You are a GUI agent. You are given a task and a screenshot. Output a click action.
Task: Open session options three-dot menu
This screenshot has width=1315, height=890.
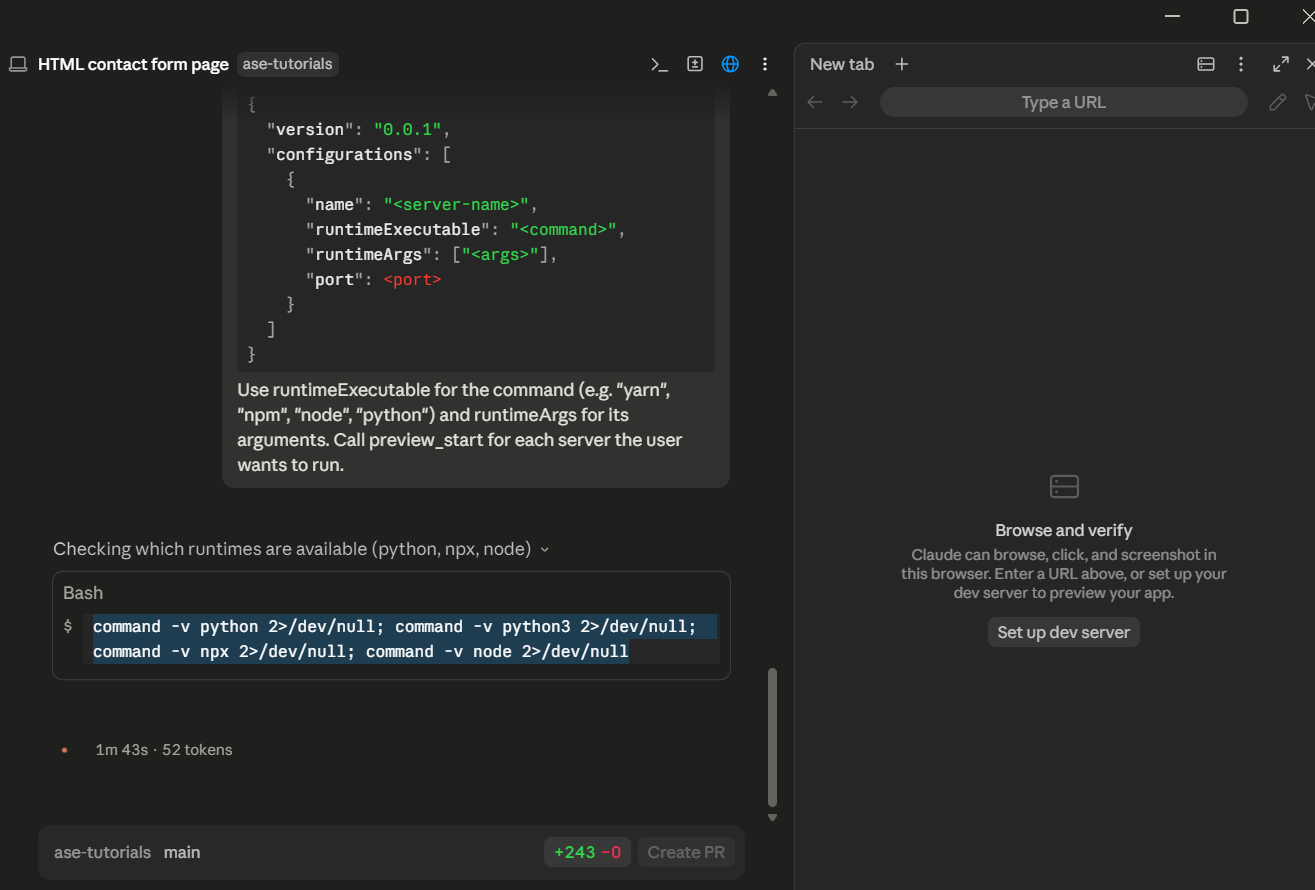point(765,64)
